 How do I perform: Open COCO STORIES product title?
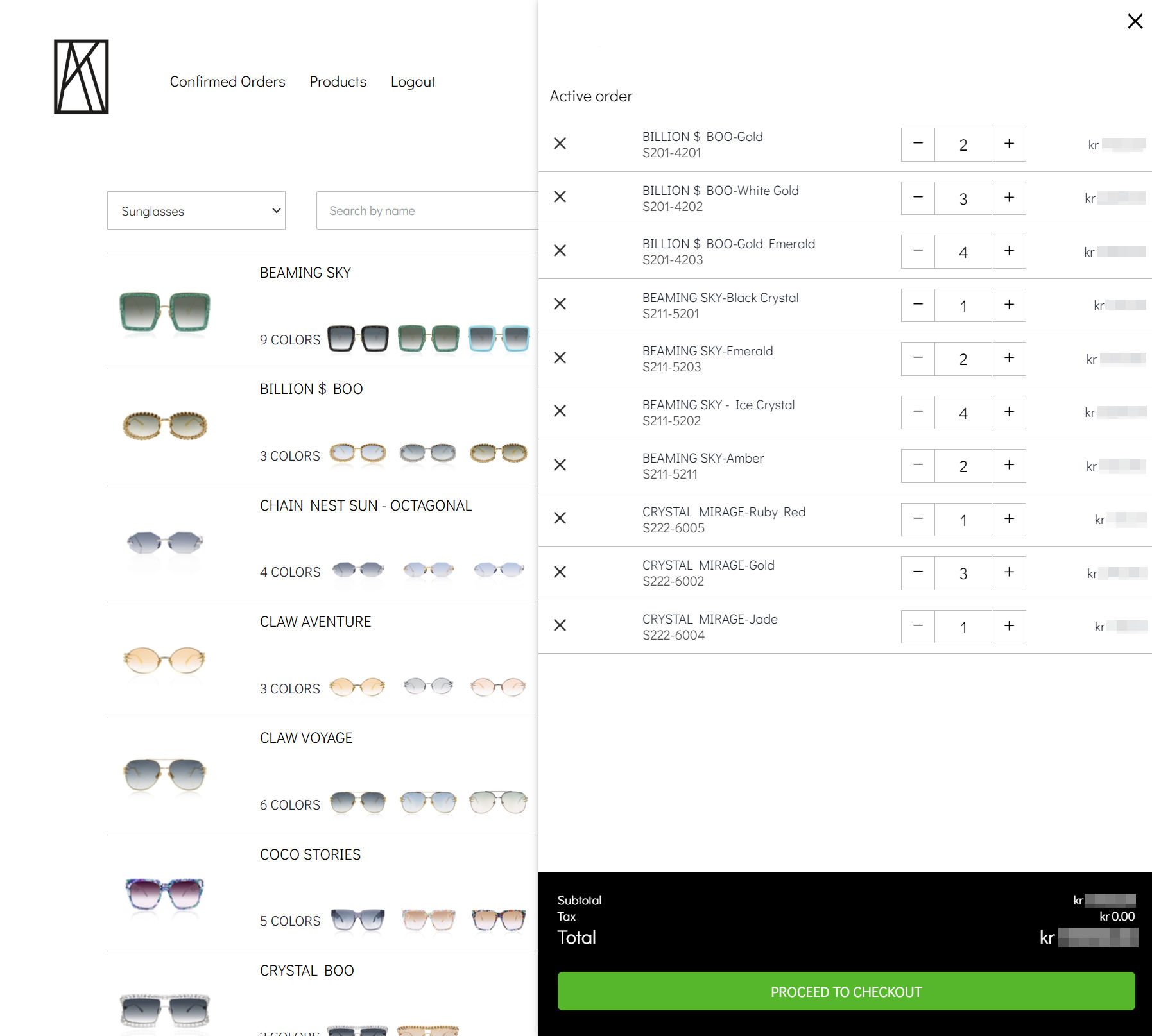[x=310, y=854]
